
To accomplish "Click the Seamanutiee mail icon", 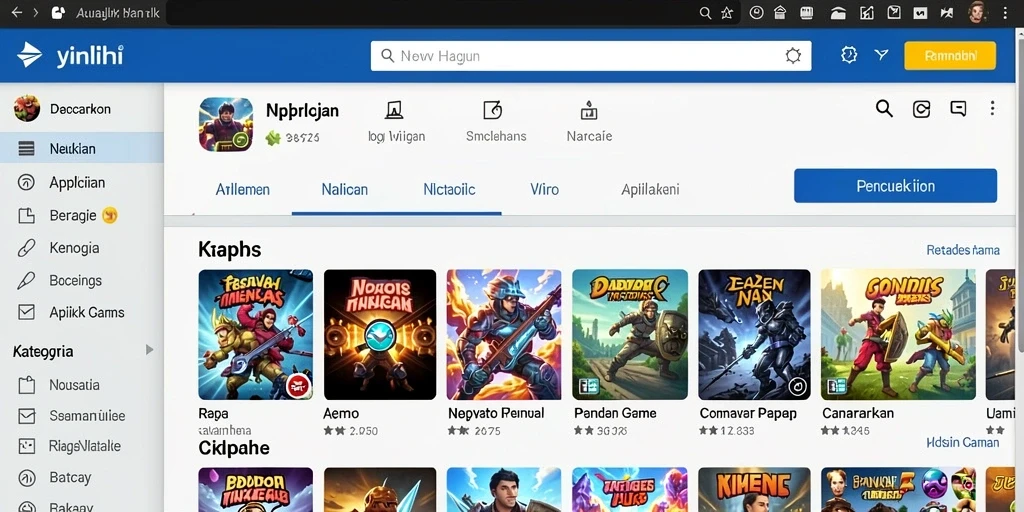I will pos(26,416).
